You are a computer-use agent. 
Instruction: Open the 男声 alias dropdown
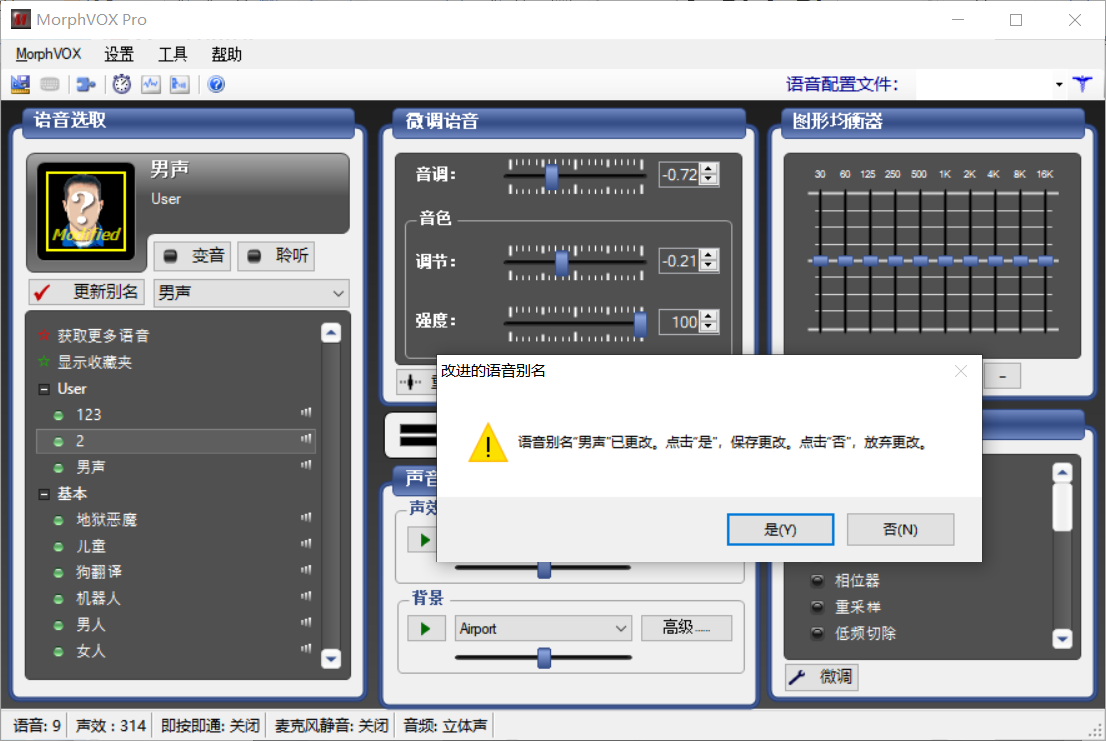(x=339, y=293)
